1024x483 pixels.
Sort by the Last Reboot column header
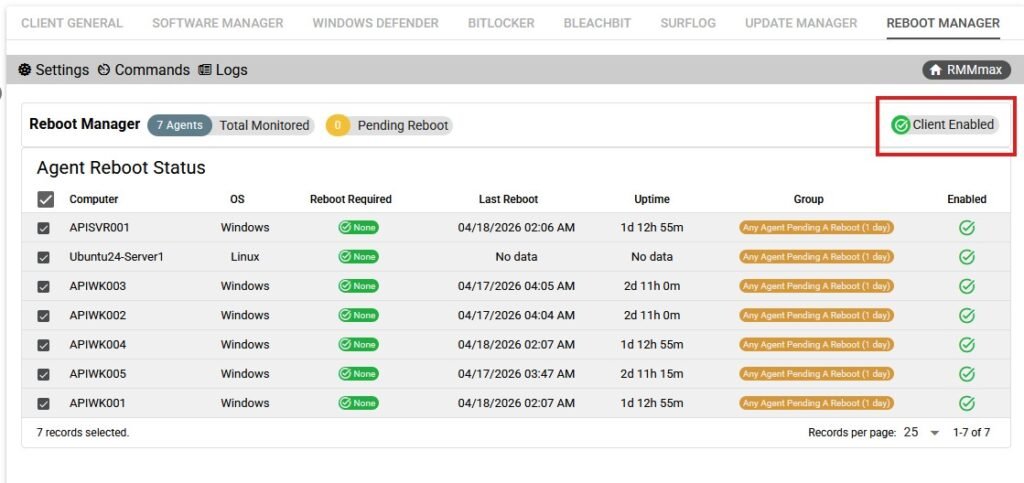pos(509,199)
